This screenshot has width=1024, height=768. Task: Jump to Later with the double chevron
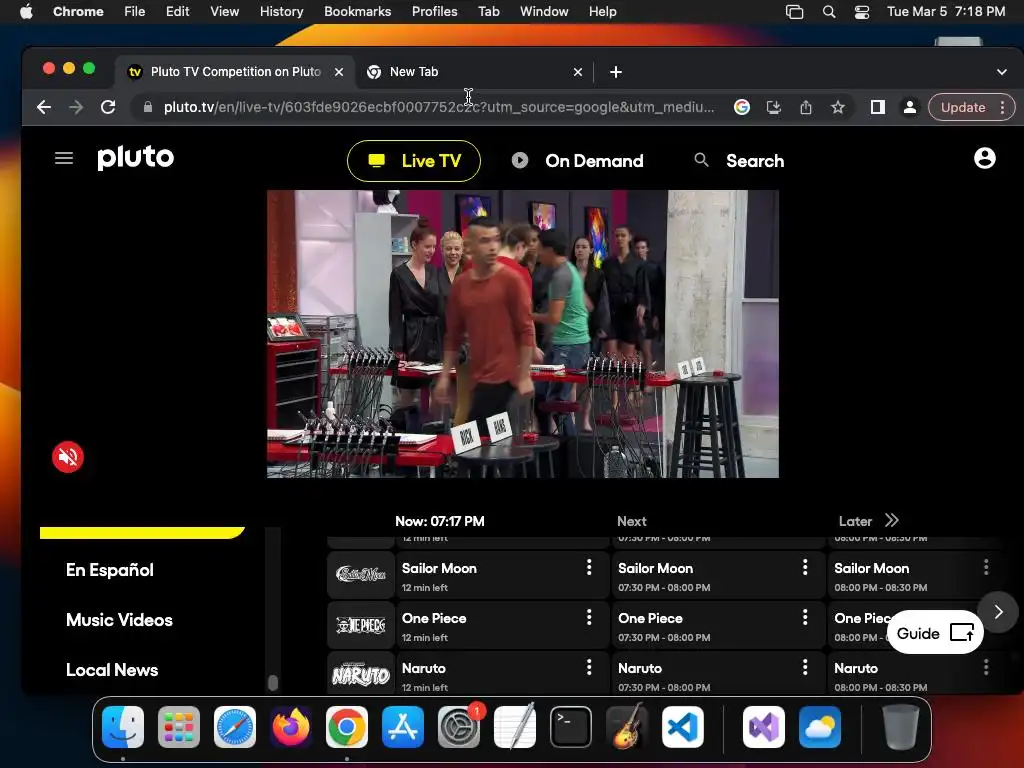pos(891,520)
